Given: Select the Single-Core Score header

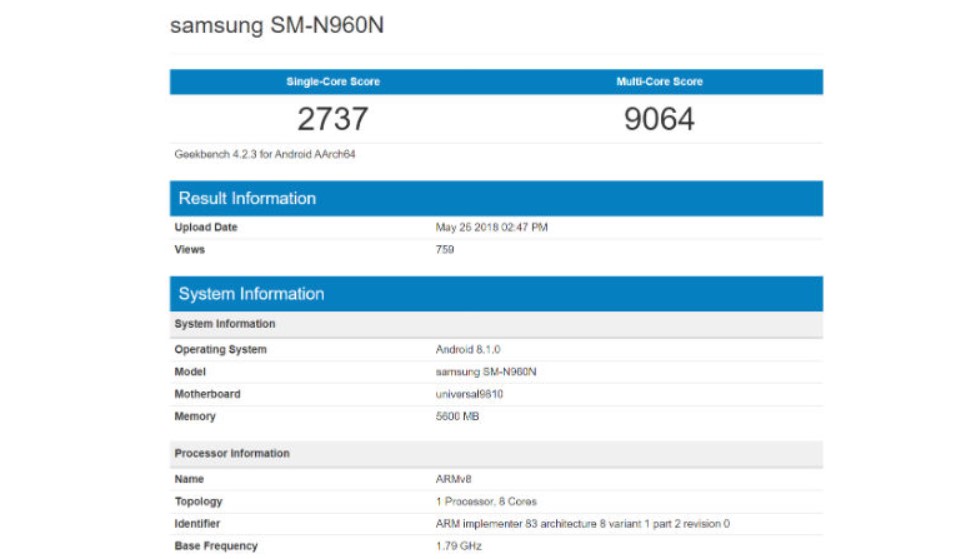Looking at the screenshot, I should (333, 81).
